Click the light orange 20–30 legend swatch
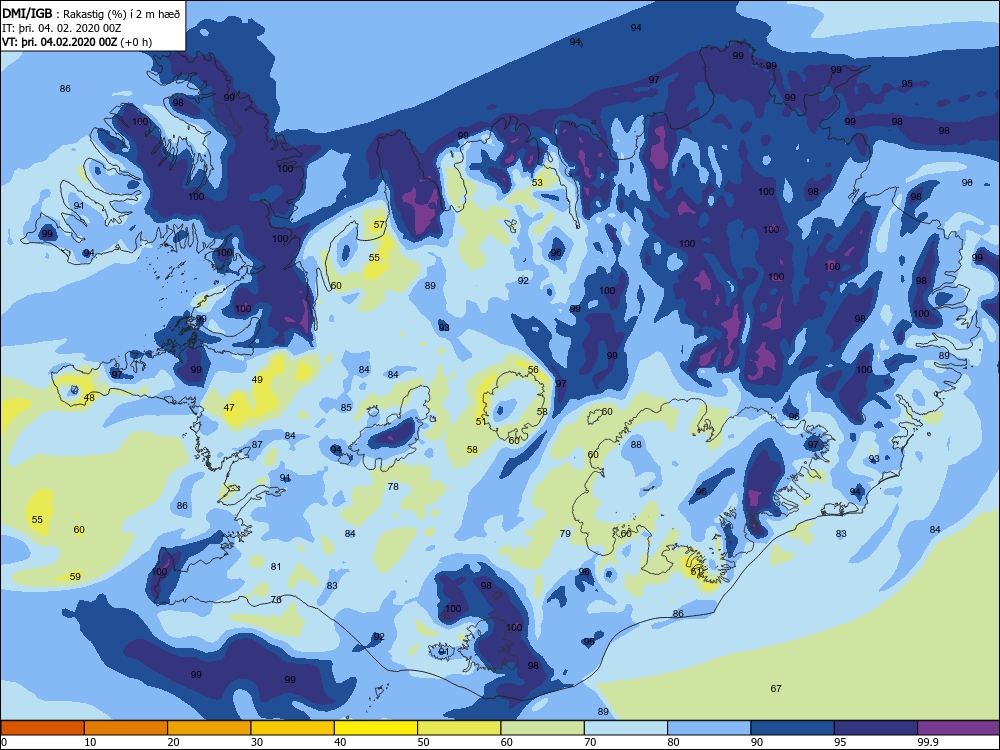The height and width of the screenshot is (750, 1000). pos(209,728)
